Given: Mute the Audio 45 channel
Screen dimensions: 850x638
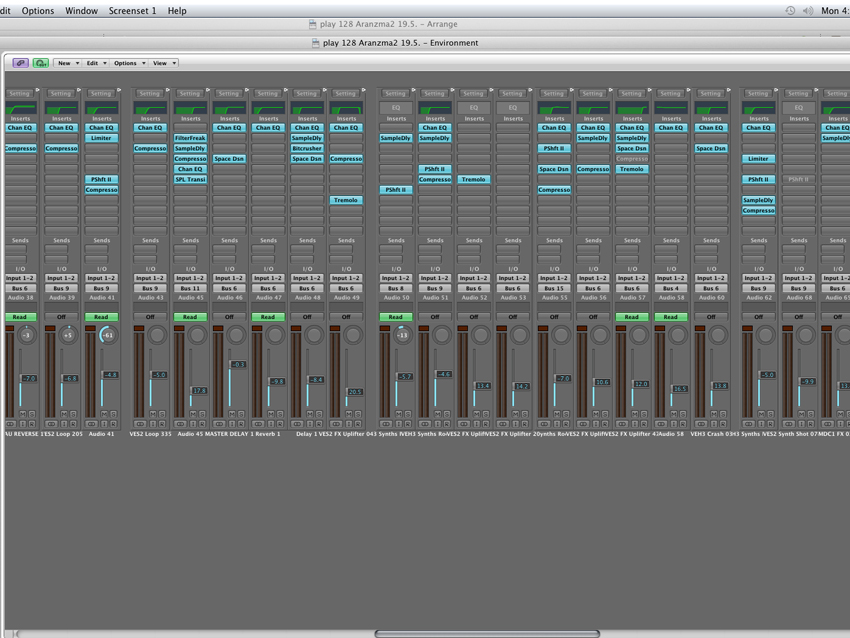Looking at the screenshot, I should 193,414.
